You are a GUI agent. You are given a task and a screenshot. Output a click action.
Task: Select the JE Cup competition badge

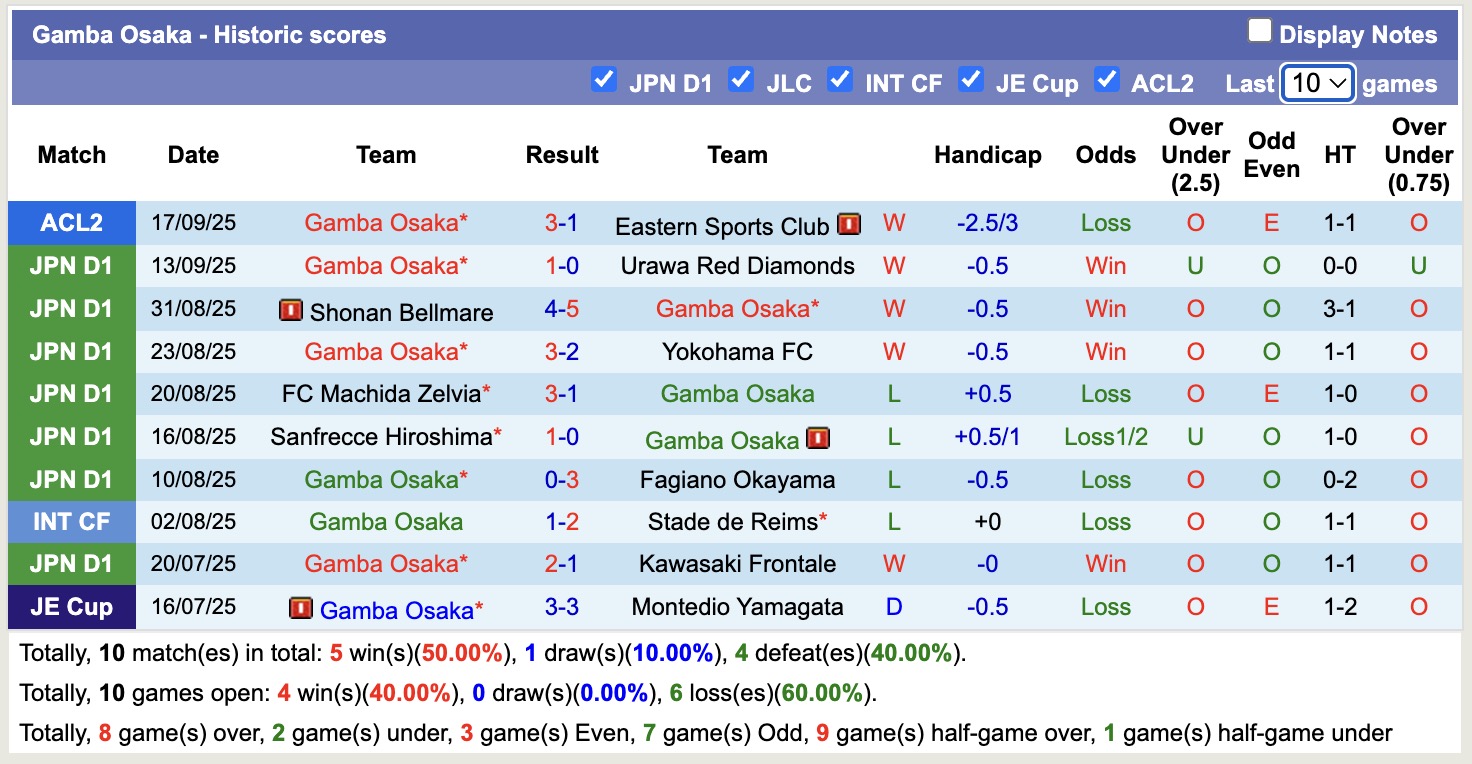click(x=71, y=607)
